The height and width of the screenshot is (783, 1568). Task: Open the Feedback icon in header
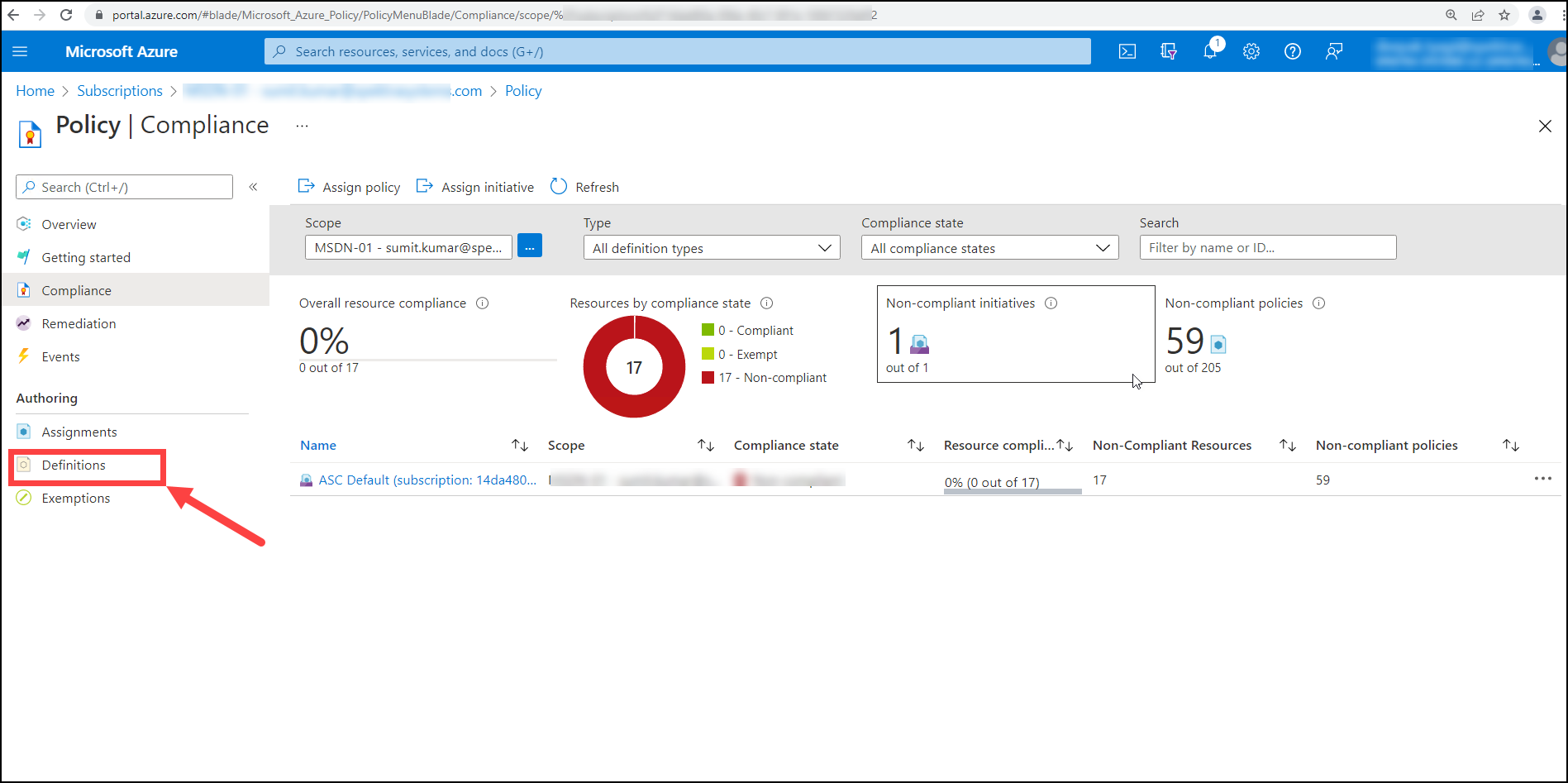click(x=1334, y=51)
